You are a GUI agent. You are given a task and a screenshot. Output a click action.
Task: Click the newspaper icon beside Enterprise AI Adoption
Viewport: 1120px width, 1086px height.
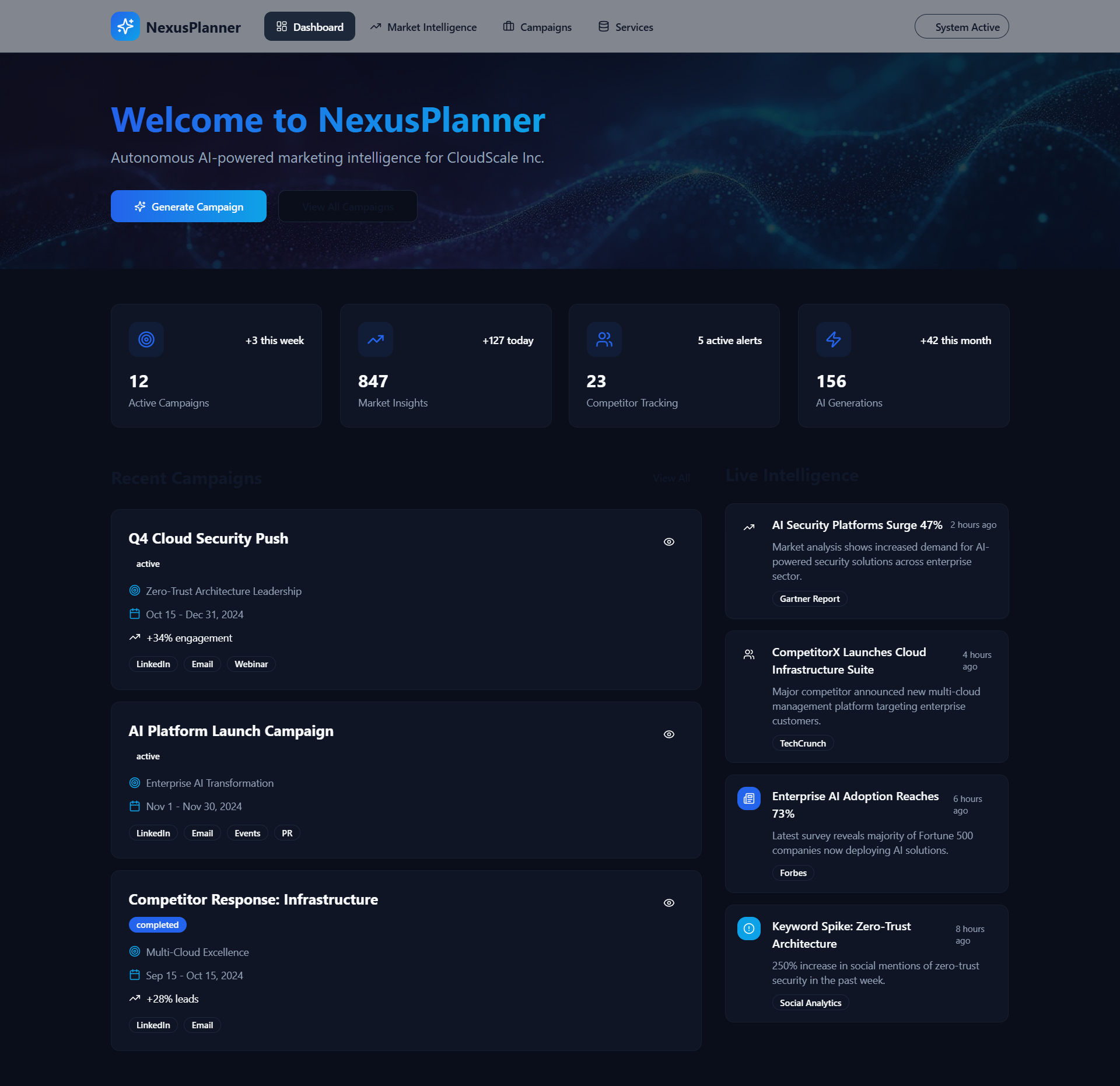click(x=748, y=798)
